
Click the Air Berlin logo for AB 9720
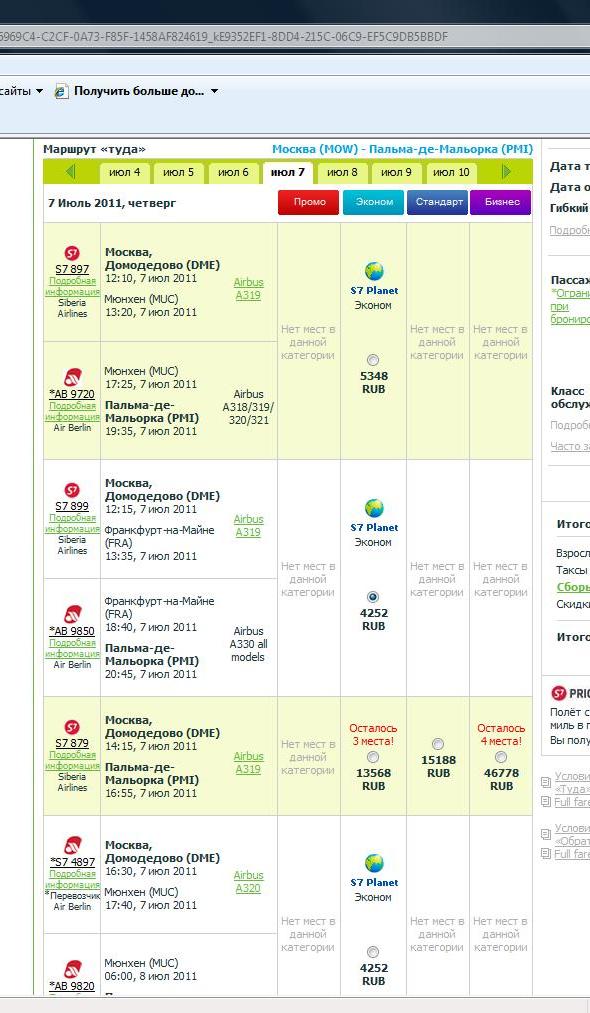[72, 377]
